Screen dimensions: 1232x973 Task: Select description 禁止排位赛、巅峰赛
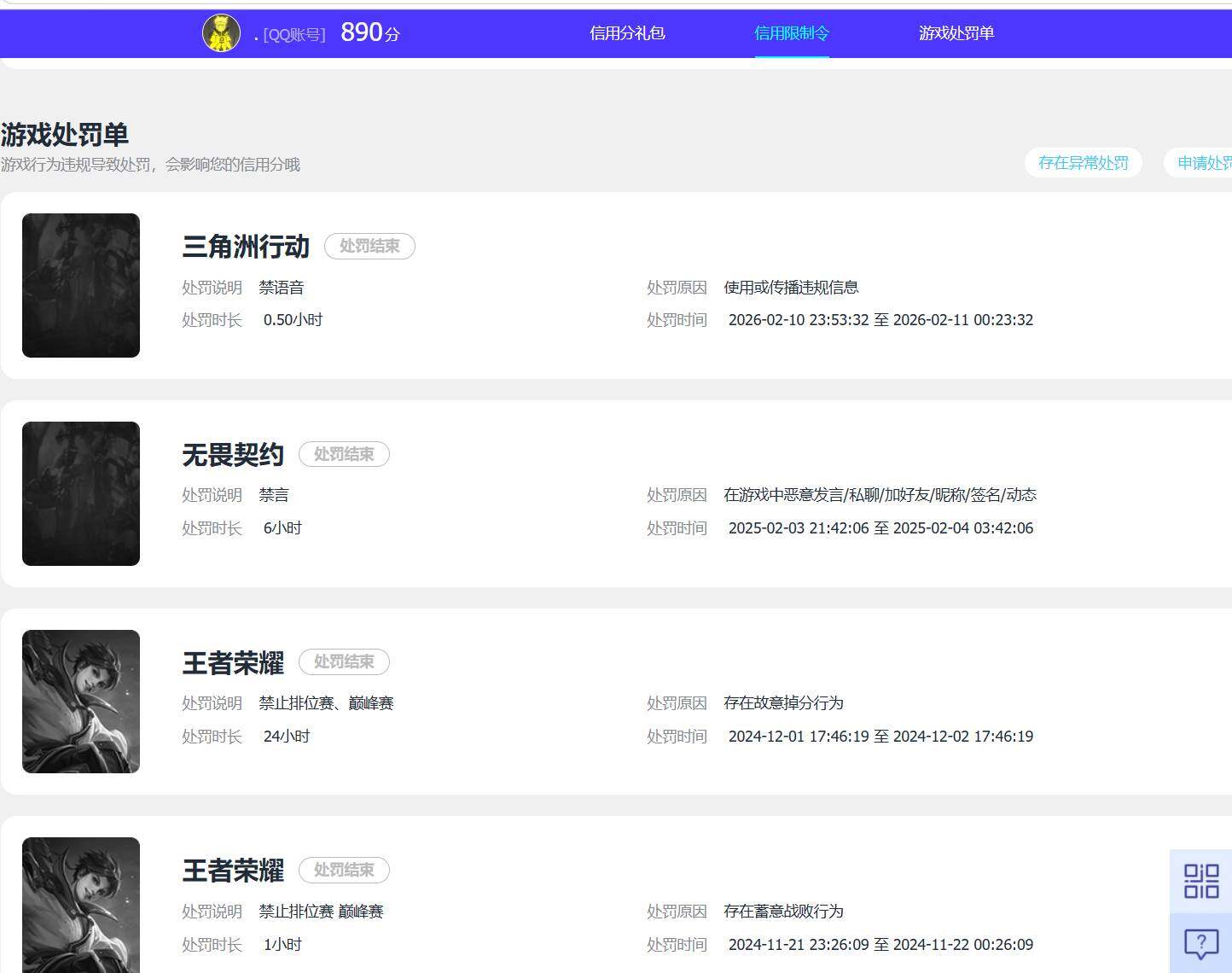pos(326,703)
